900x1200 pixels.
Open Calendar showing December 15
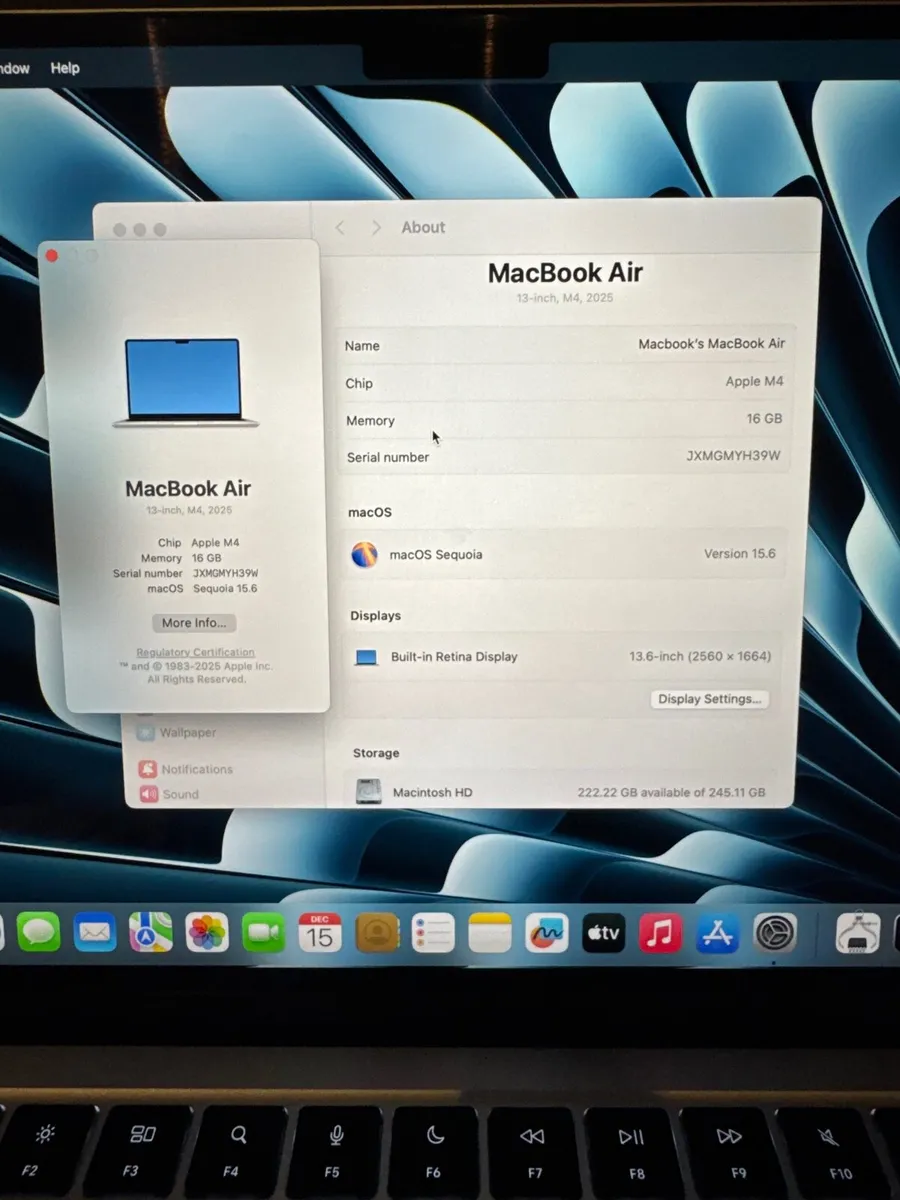(320, 932)
